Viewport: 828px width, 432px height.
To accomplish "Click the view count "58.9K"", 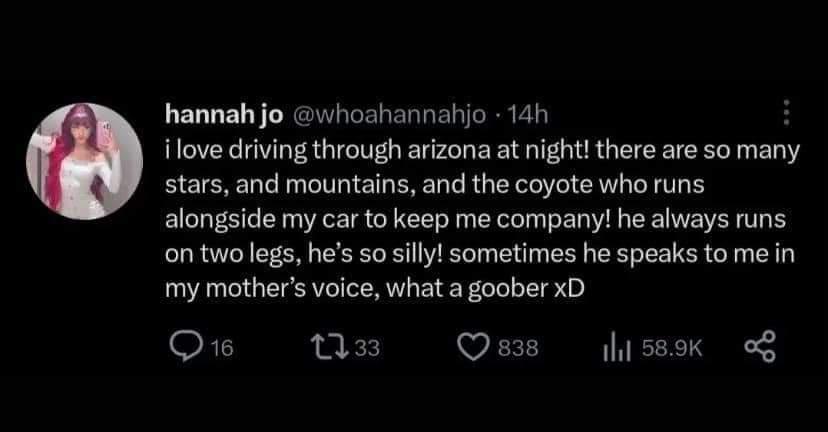I will pyautogui.click(x=675, y=347).
